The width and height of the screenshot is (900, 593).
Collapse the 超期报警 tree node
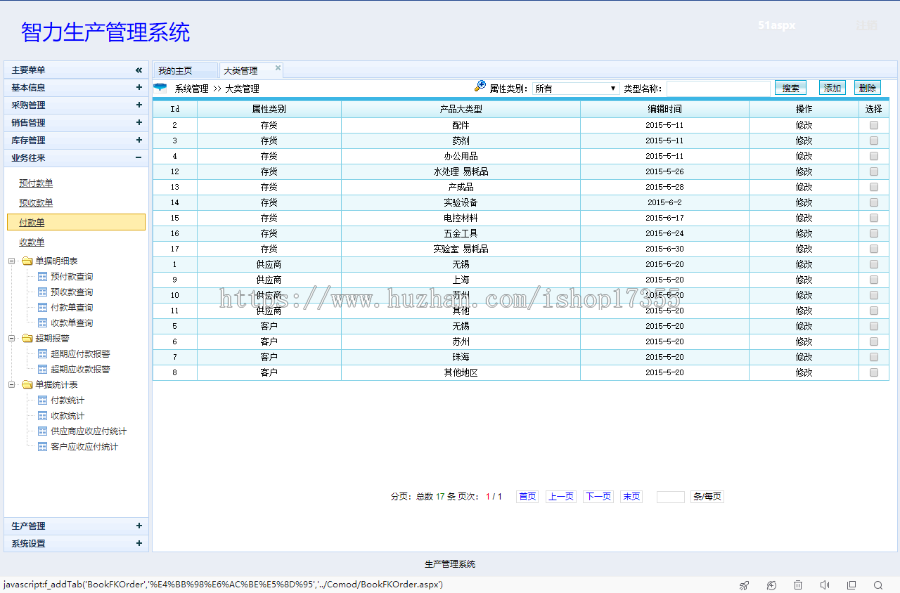(x=12, y=338)
